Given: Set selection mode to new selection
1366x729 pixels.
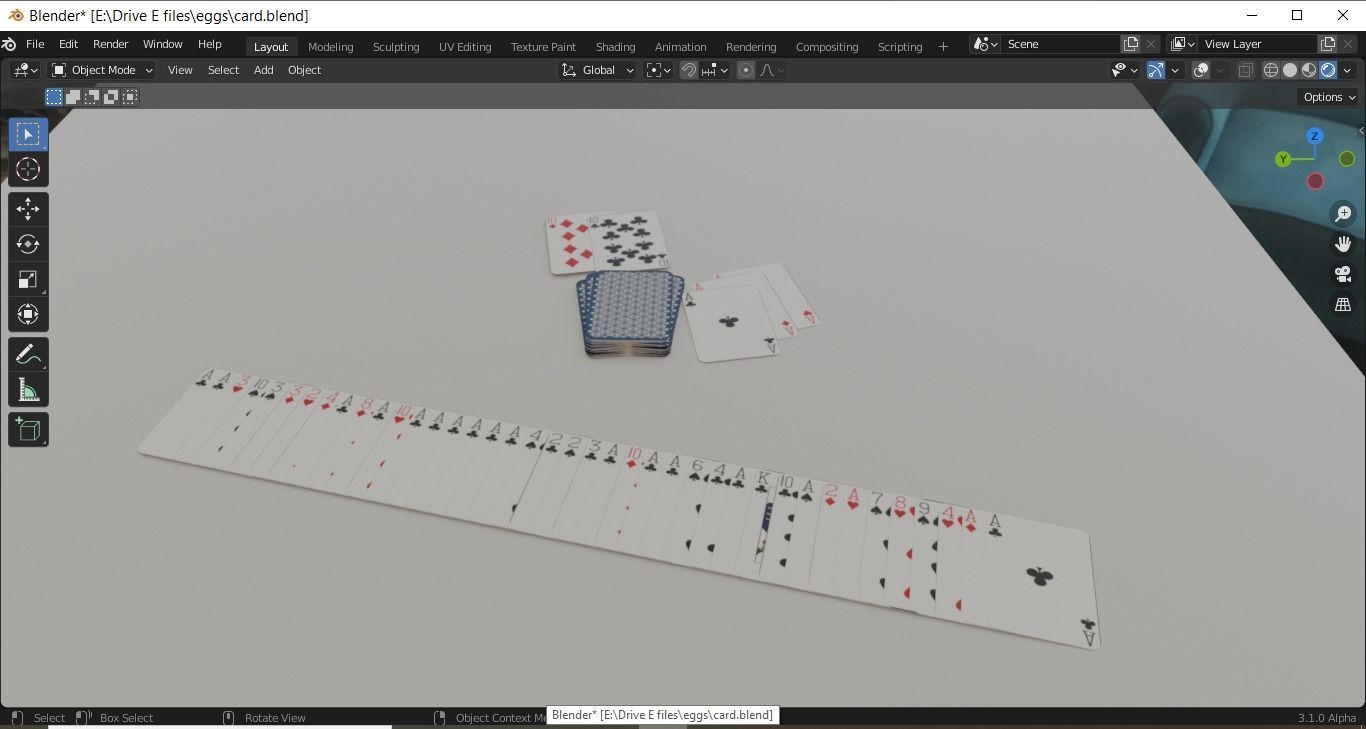Looking at the screenshot, I should click(54, 97).
